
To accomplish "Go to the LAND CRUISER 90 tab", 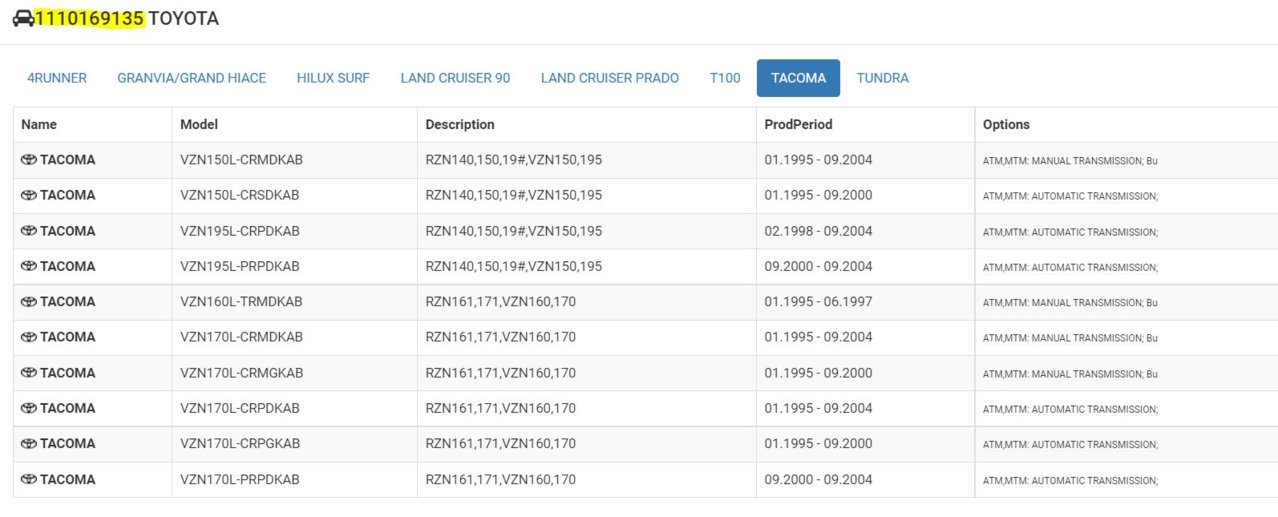I will (455, 78).
